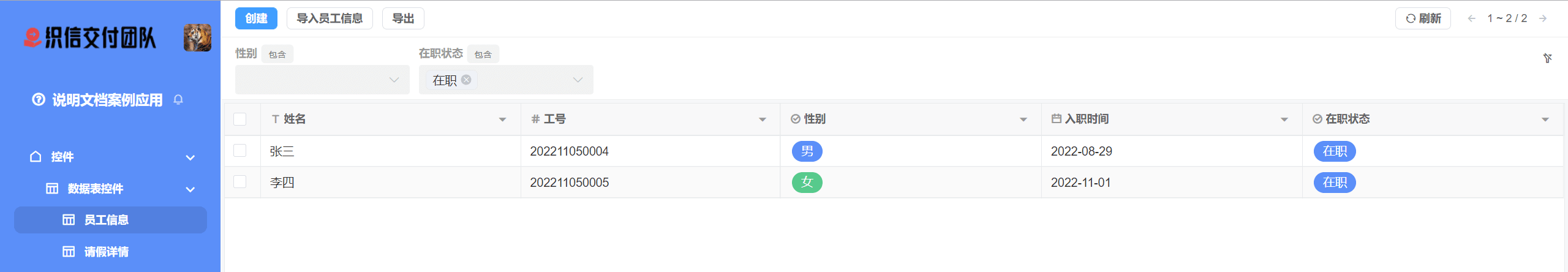This screenshot has width=1568, height=272.
Task: Go to the previous page arrow
Action: click(x=1471, y=18)
